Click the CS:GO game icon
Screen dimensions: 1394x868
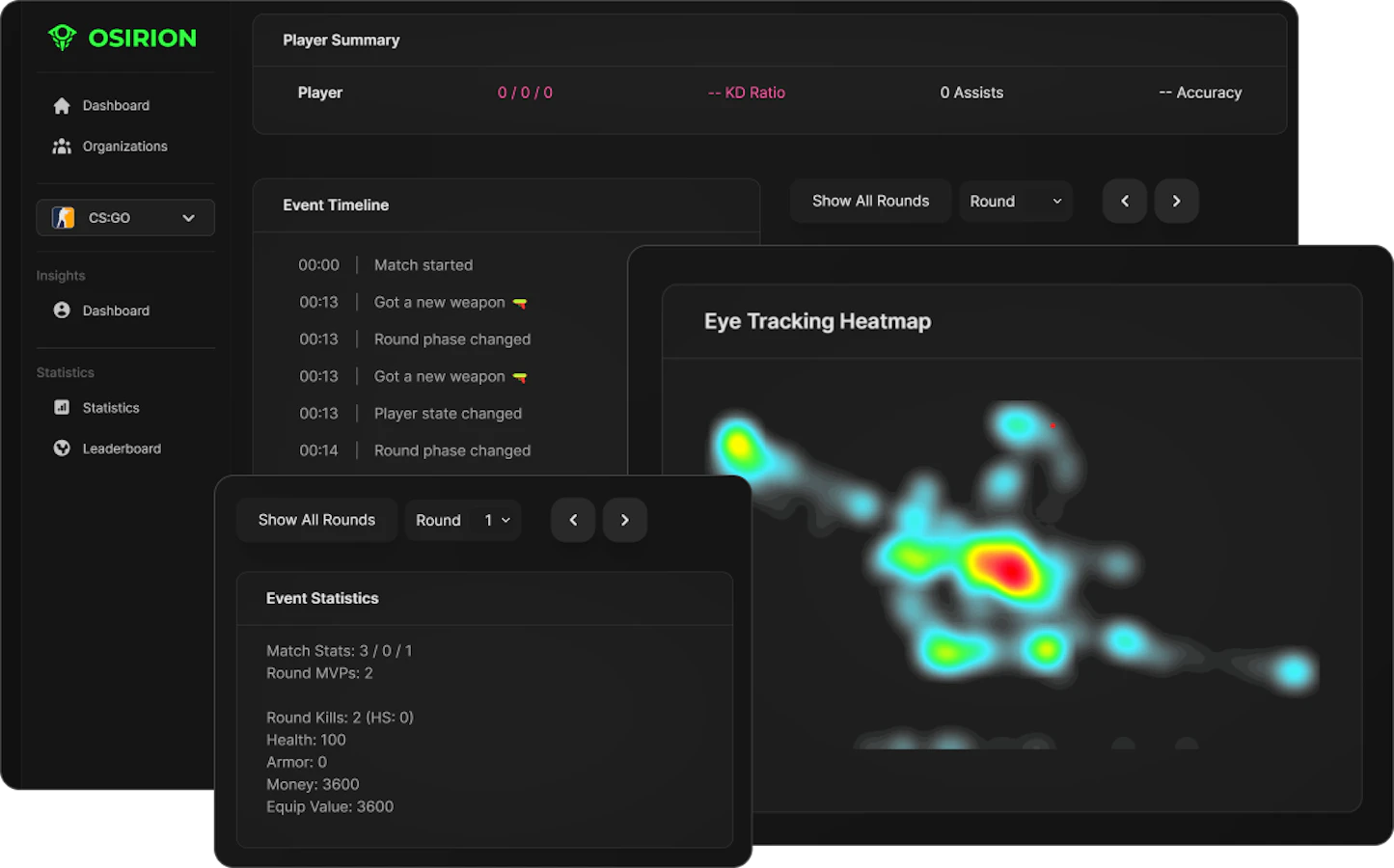64,218
